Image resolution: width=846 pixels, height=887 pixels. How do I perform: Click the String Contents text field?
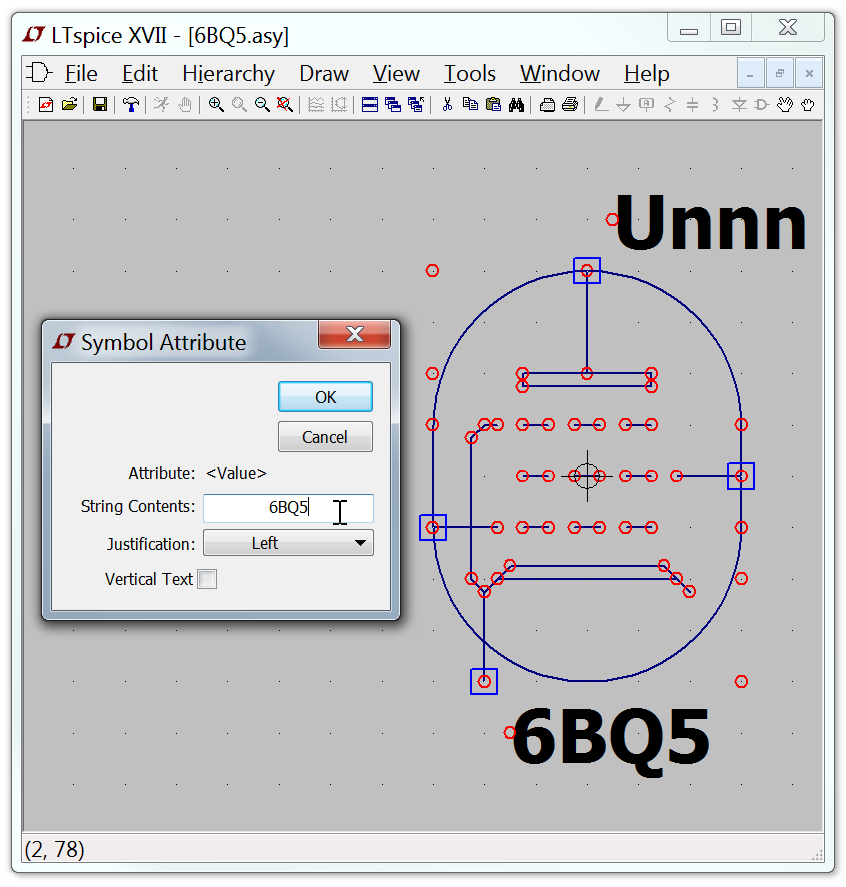coord(288,508)
